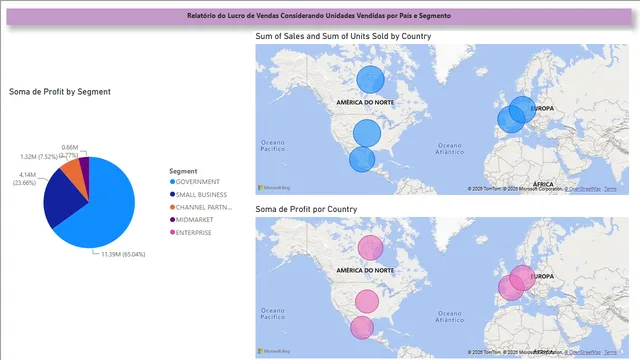Select the orange Channel Partners pie slice
Viewport: 640px width, 360px height.
[x=76, y=174]
